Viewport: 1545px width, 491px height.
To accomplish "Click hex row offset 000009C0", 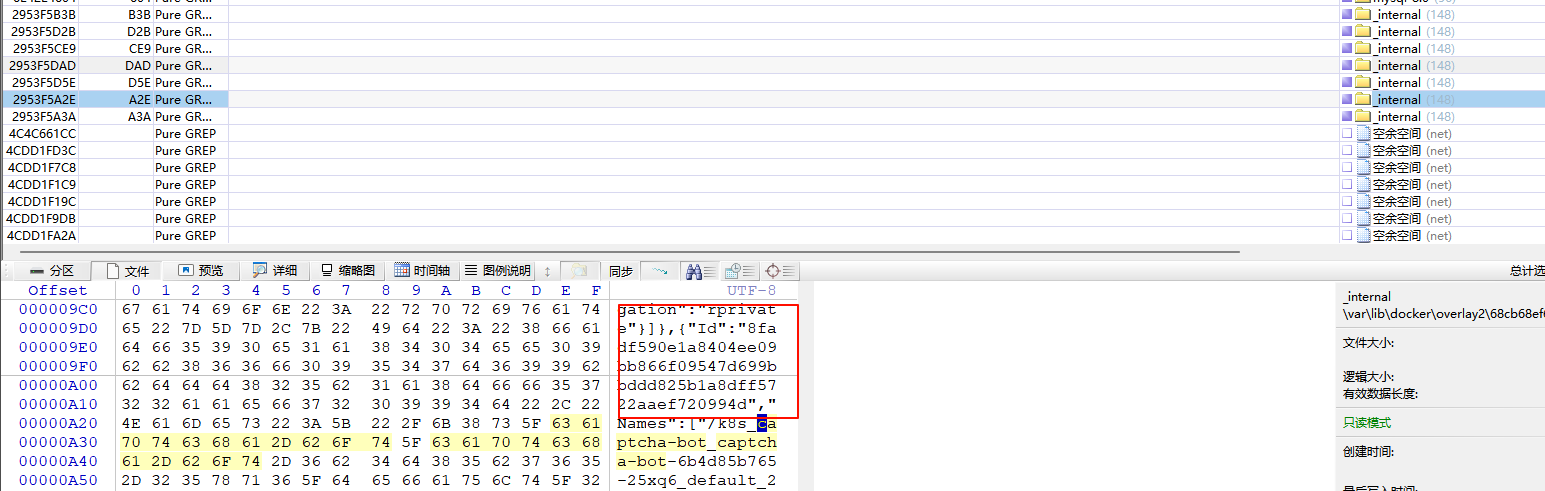I will [x=58, y=310].
